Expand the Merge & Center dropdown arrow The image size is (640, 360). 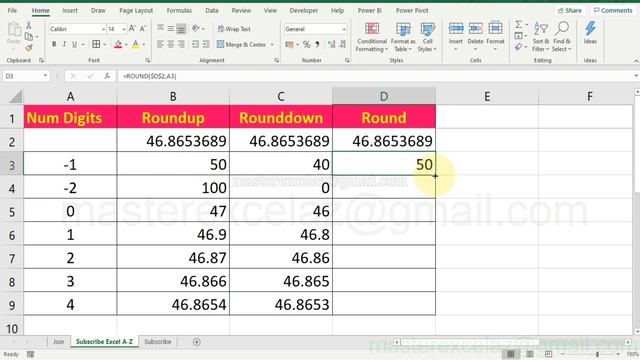tap(272, 44)
